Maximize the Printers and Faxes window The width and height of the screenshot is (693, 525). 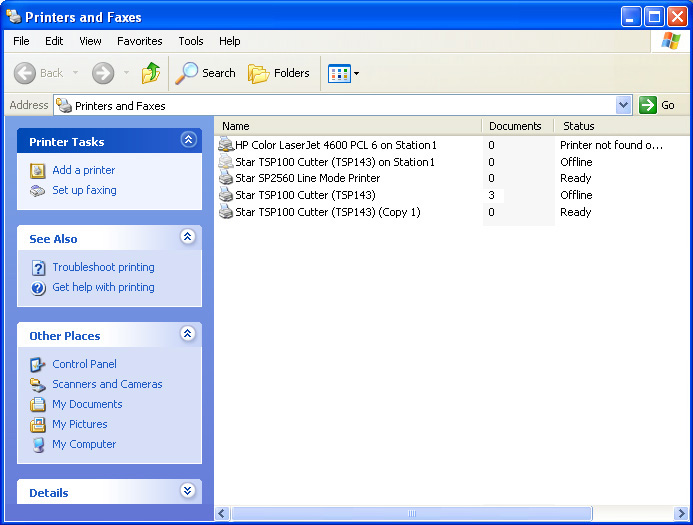654,17
